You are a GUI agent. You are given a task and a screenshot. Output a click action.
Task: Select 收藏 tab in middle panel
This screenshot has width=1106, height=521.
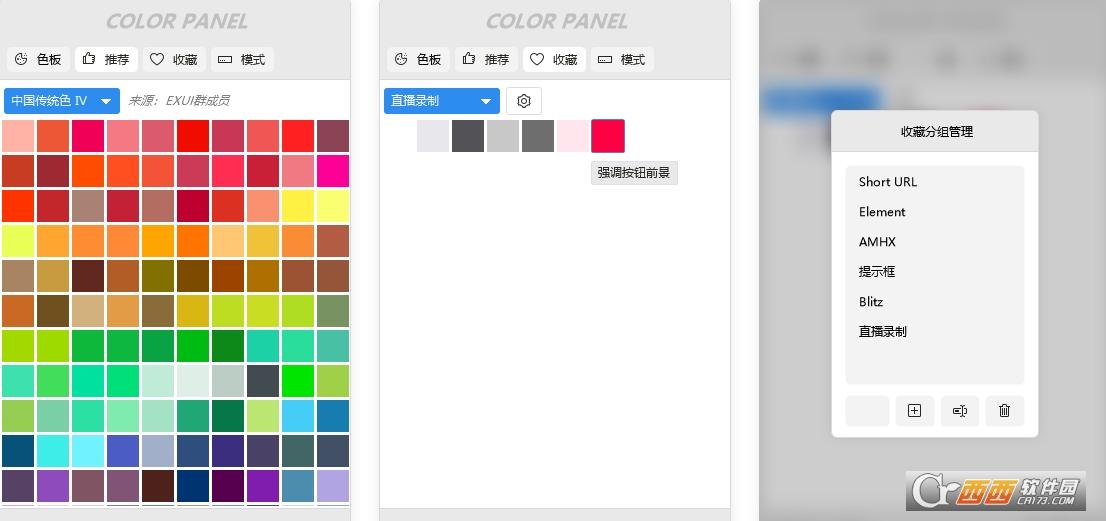(554, 60)
